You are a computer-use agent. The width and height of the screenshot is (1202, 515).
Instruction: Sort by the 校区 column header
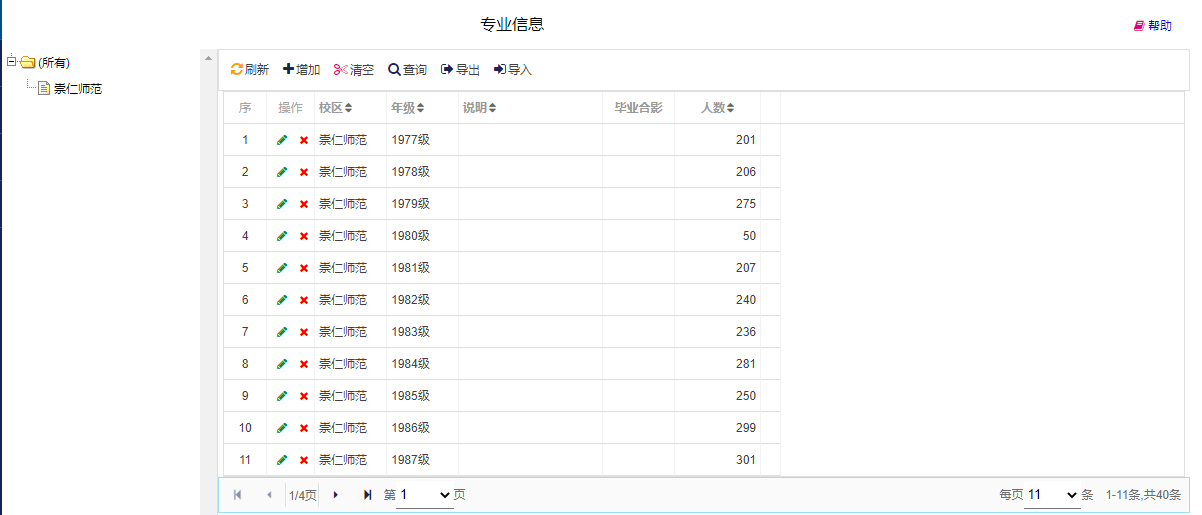(x=335, y=108)
